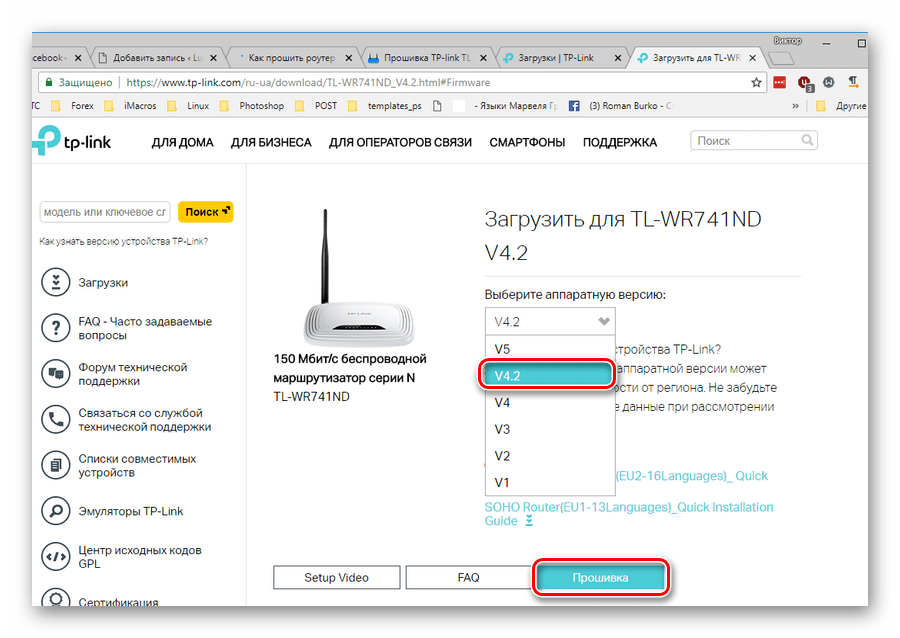This screenshot has width=900, height=638.
Task: Open the ДЛЯ ОПЕРАТОРОВ СВЯЗИ menu
Action: click(400, 142)
